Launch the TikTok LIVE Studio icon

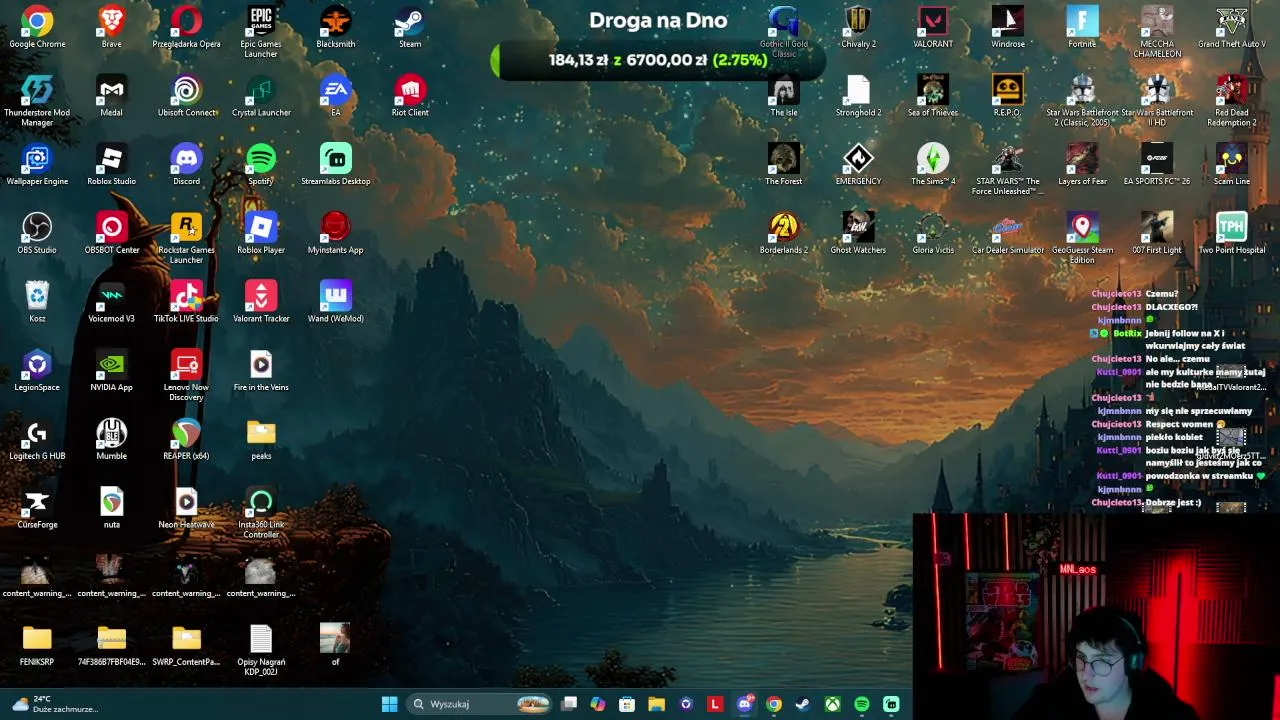click(x=186, y=302)
